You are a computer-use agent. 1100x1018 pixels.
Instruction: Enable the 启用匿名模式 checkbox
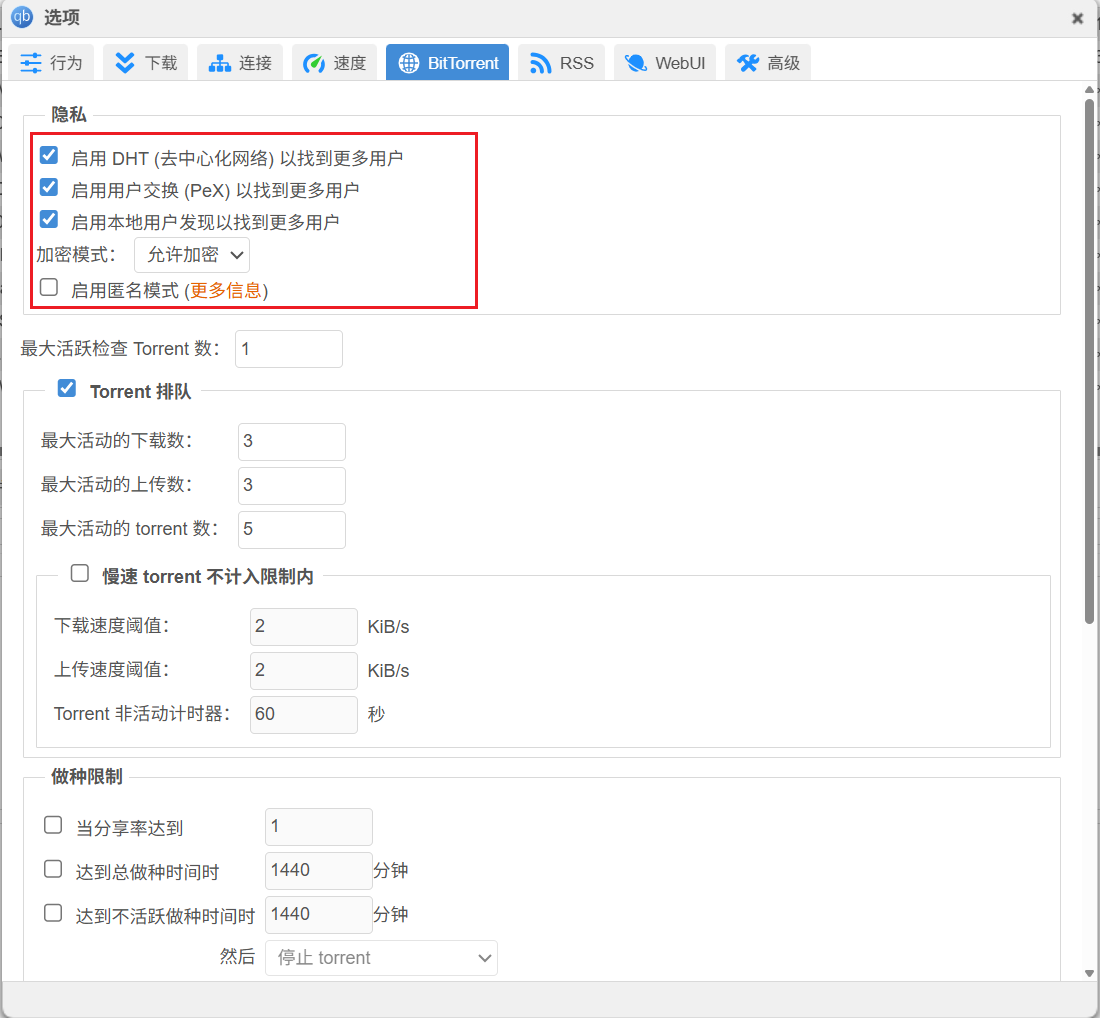49,288
